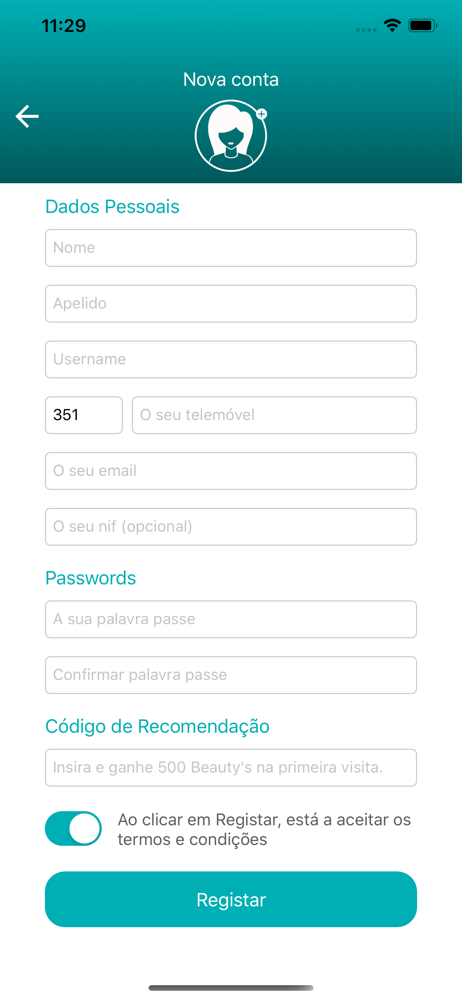Focus the Apelido input field
Screen dimensions: 462x1000
coord(231,304)
